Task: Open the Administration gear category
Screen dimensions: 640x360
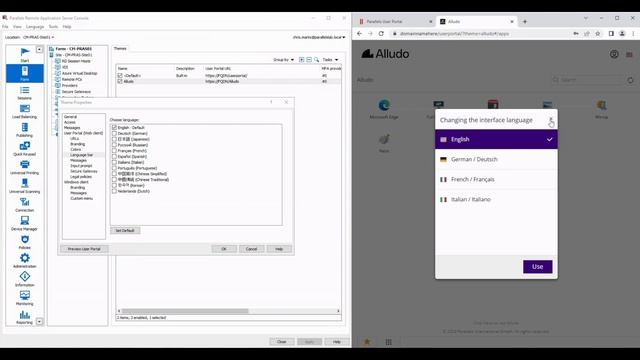Action: tap(24, 260)
